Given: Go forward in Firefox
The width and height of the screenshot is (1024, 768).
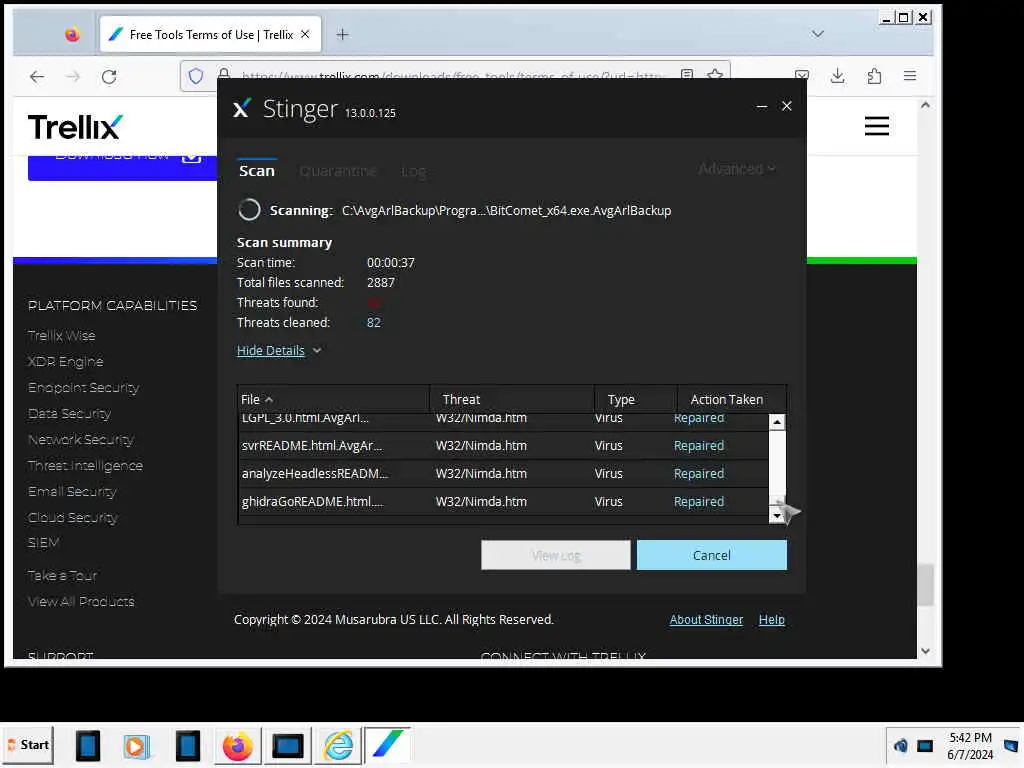Looking at the screenshot, I should (73, 76).
